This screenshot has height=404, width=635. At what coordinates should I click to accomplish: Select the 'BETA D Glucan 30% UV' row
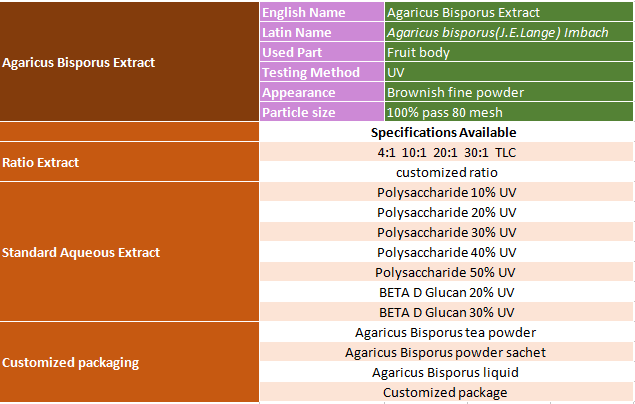pyautogui.click(x=446, y=312)
